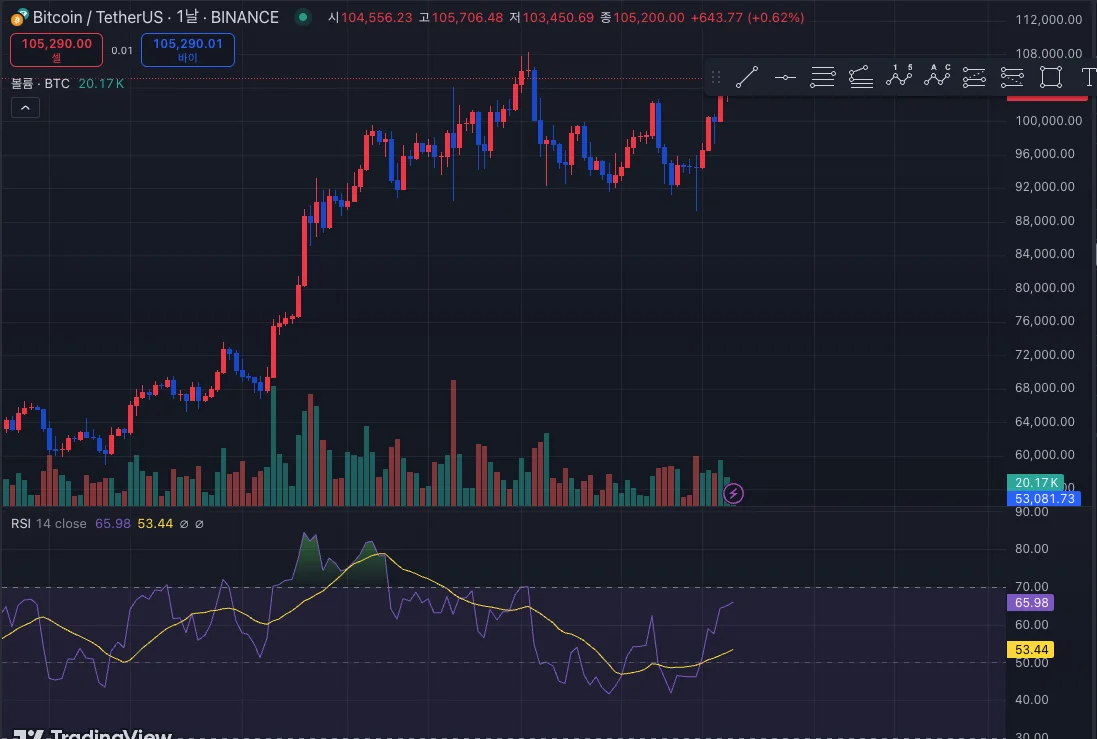Image resolution: width=1097 pixels, height=739 pixels.
Task: Select the 볼륨 BTC volume indicator legend
Action: [x=41, y=83]
